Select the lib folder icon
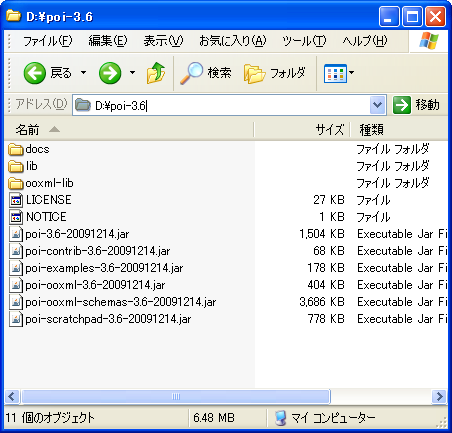The height and width of the screenshot is (433, 452). [x=15, y=166]
